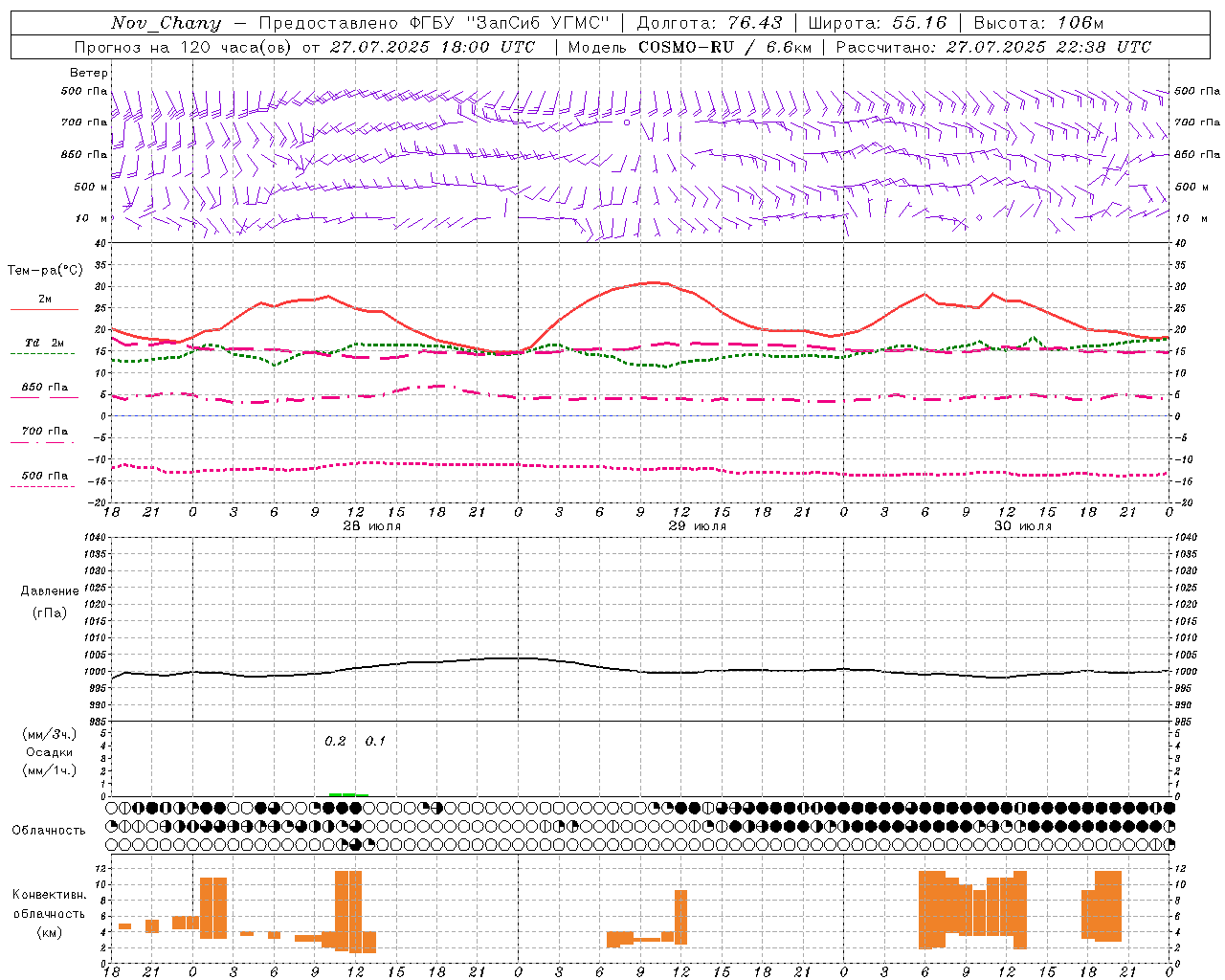The image size is (1225, 980).
Task: Click the 0.1 precipitation amount
Action: [375, 742]
